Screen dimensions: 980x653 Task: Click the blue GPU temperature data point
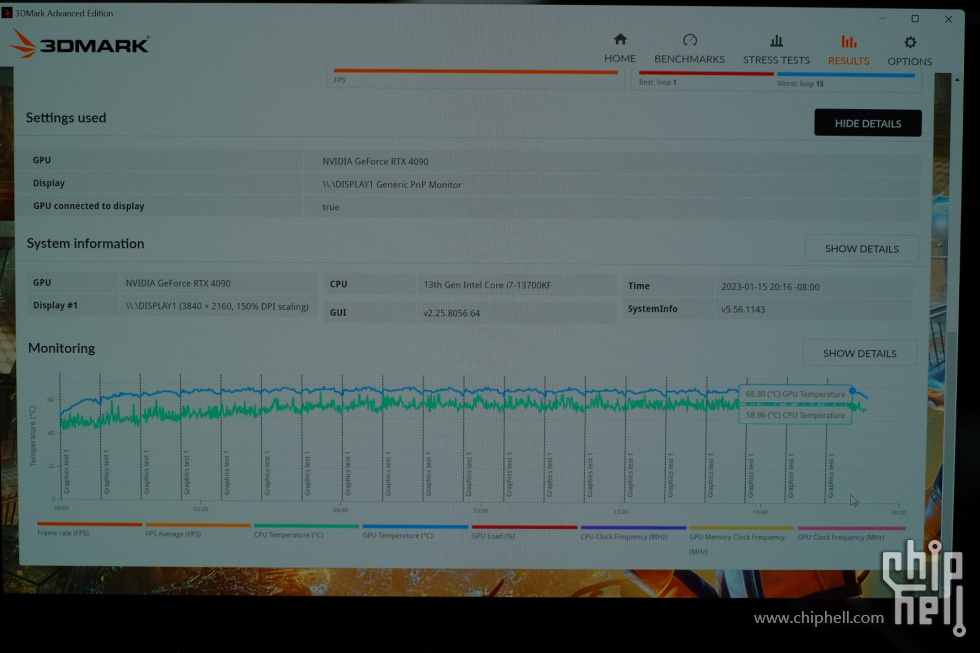click(x=852, y=391)
